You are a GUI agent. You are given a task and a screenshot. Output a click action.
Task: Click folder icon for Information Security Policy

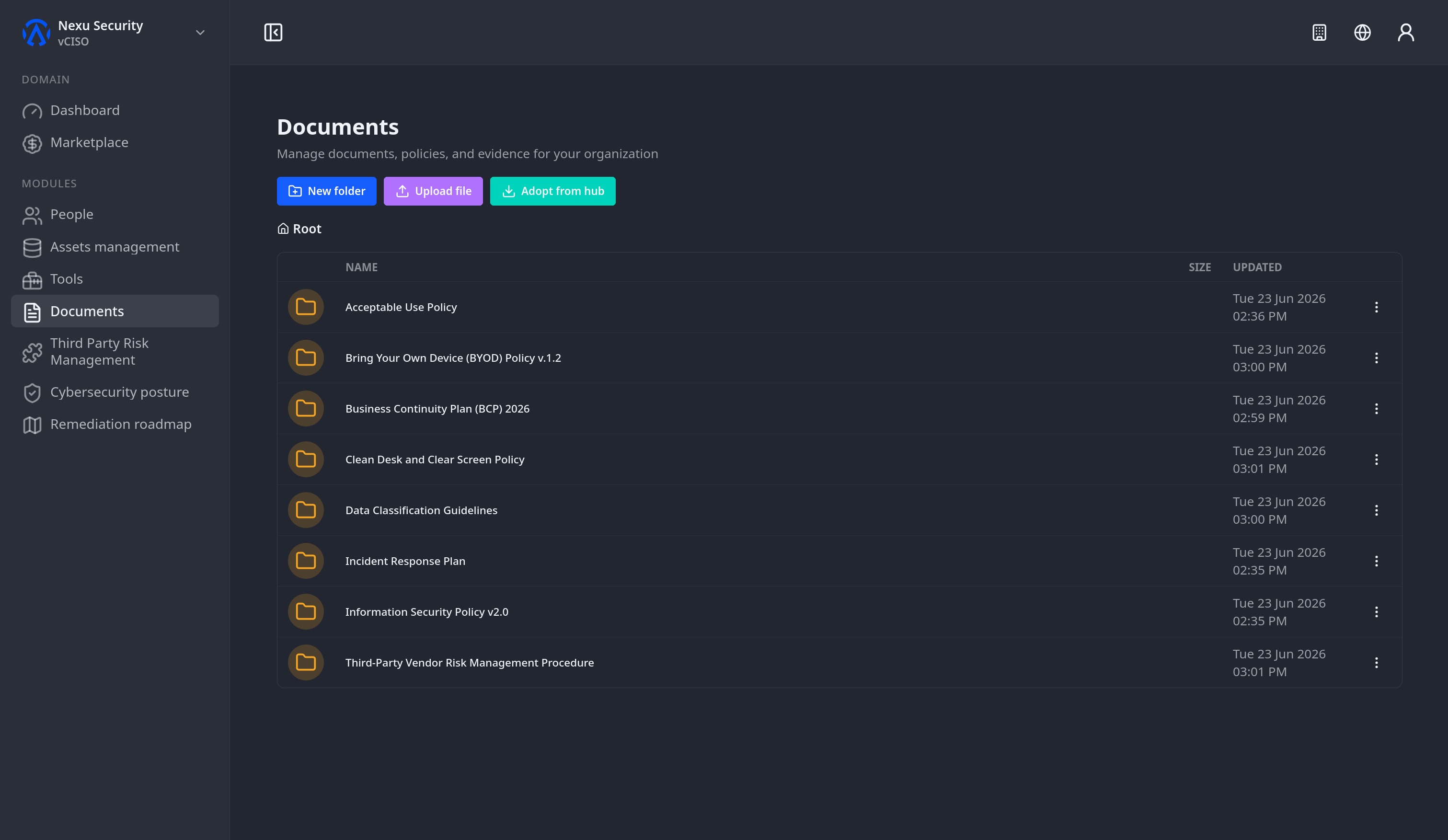click(x=306, y=612)
